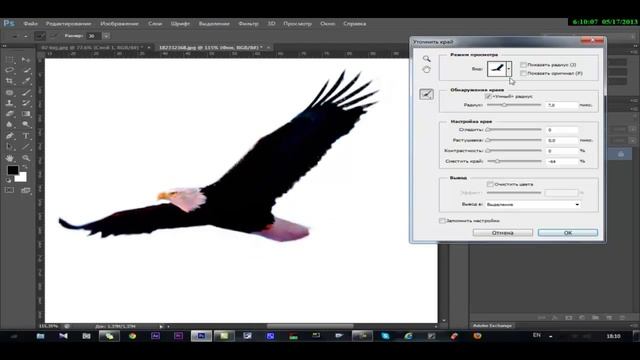Enable Показать оригинал (P) checkbox
Image resolution: width=640 pixels, height=360 pixels.
[x=523, y=73]
